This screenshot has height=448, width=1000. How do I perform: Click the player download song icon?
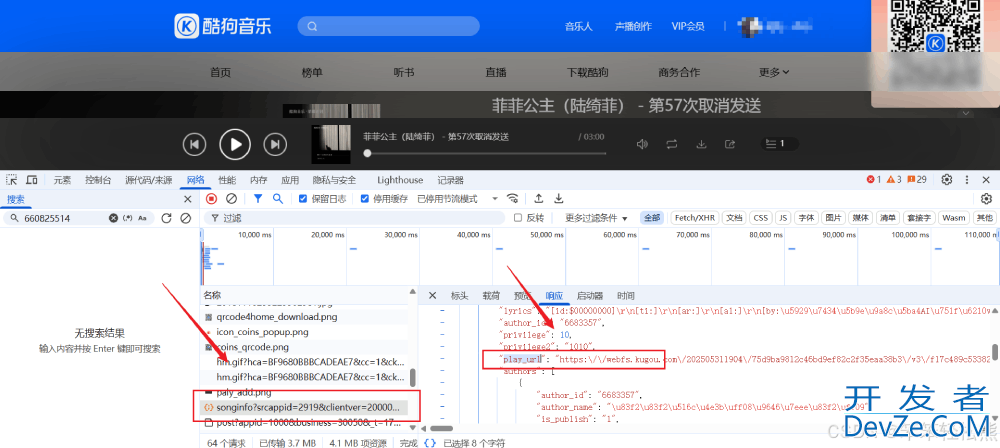click(702, 145)
